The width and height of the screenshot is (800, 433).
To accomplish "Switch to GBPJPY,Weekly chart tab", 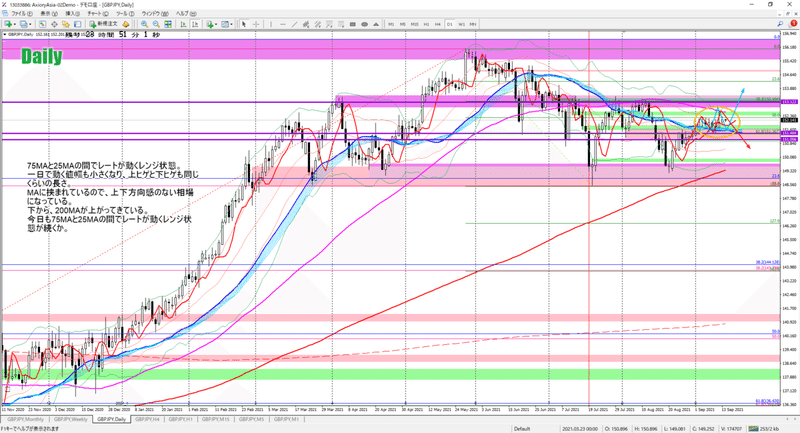I will coord(71,419).
